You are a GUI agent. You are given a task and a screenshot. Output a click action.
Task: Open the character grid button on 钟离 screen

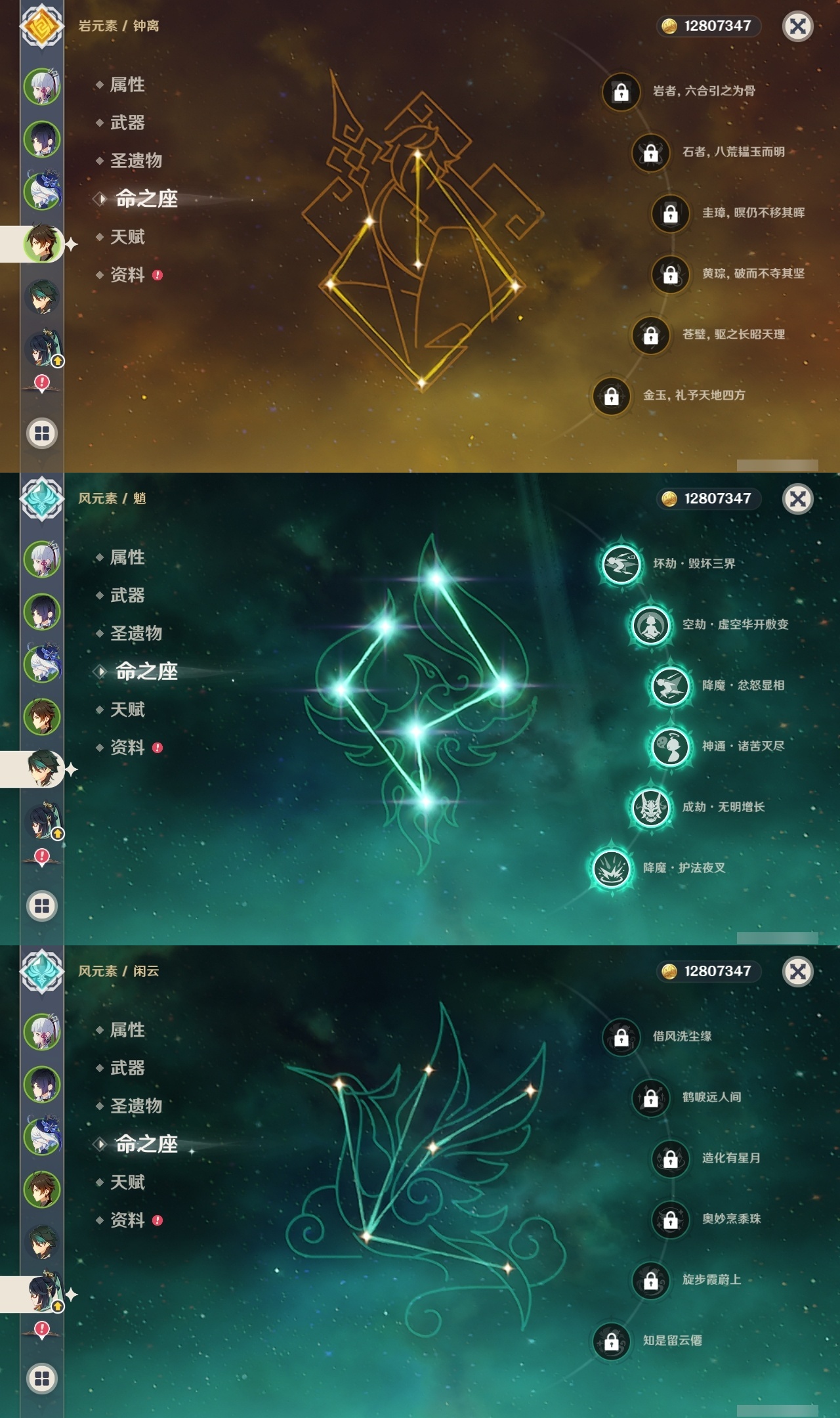point(42,433)
